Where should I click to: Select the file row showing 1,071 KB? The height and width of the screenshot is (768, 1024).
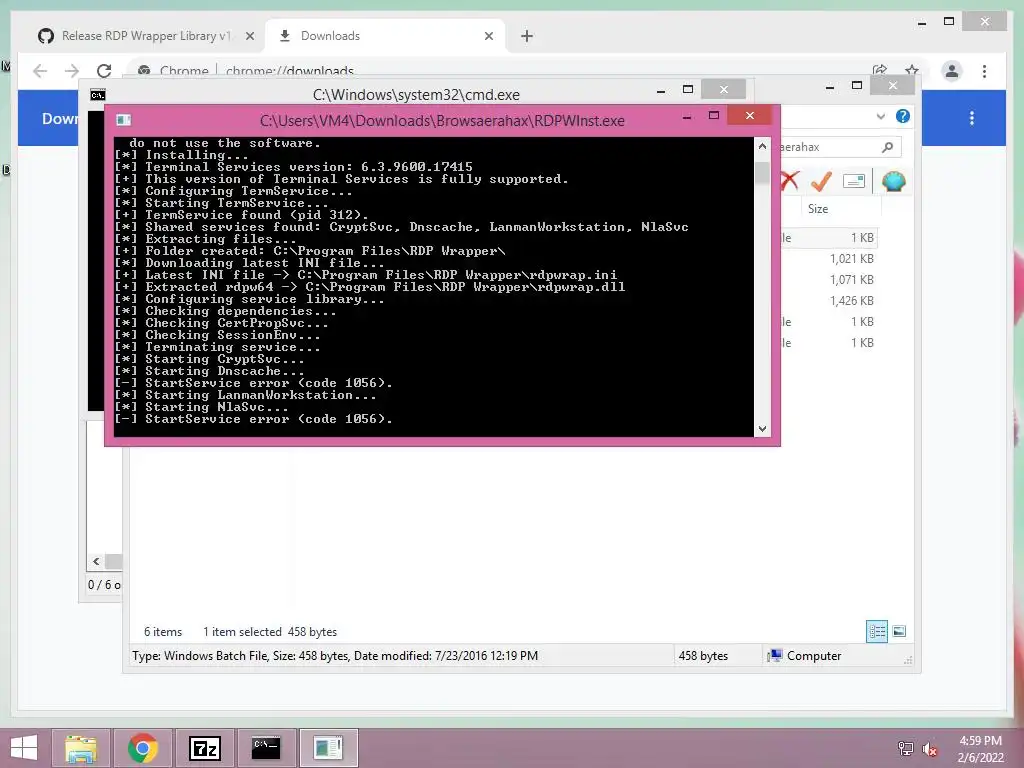[x=829, y=280]
